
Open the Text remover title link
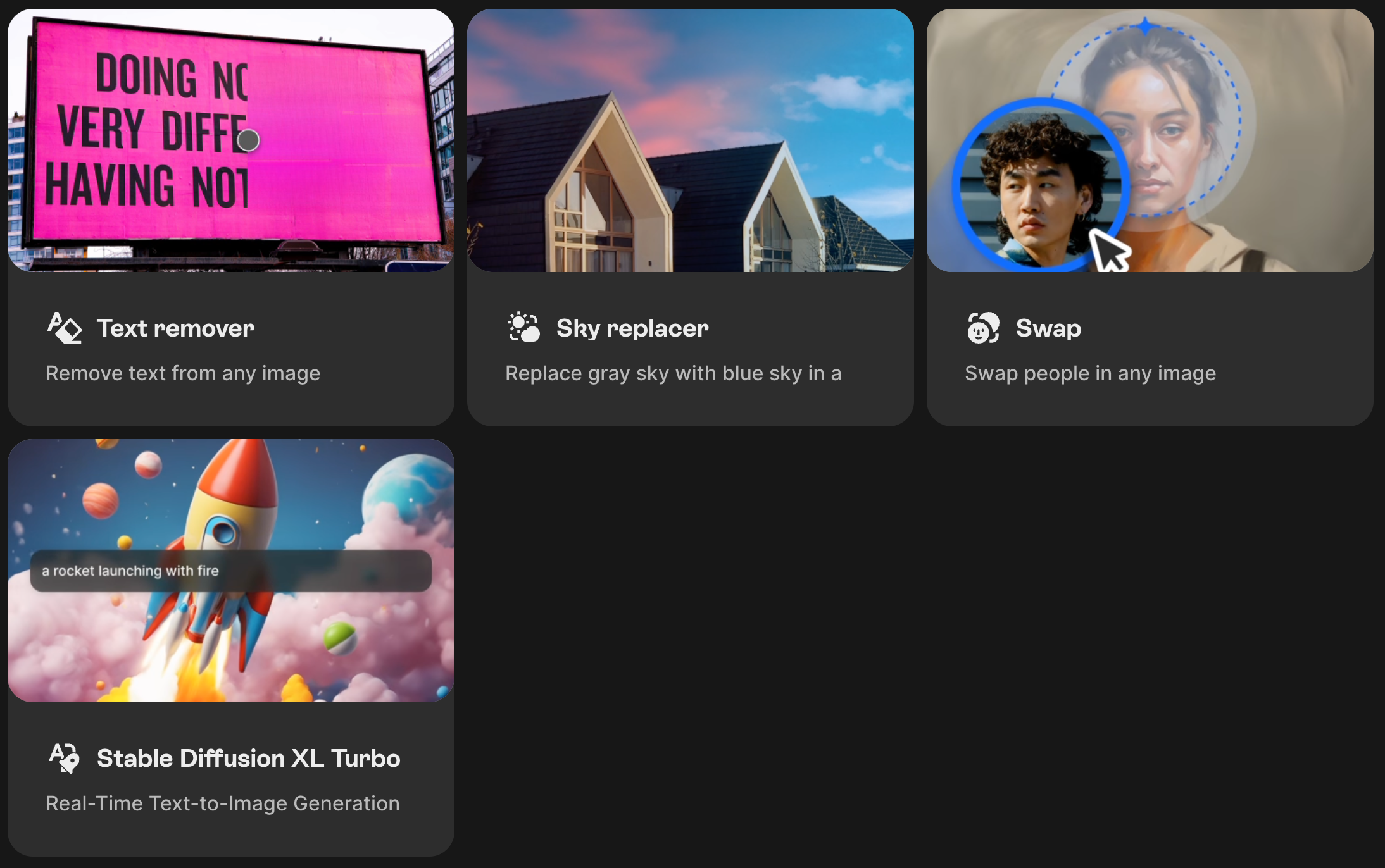[x=175, y=328]
